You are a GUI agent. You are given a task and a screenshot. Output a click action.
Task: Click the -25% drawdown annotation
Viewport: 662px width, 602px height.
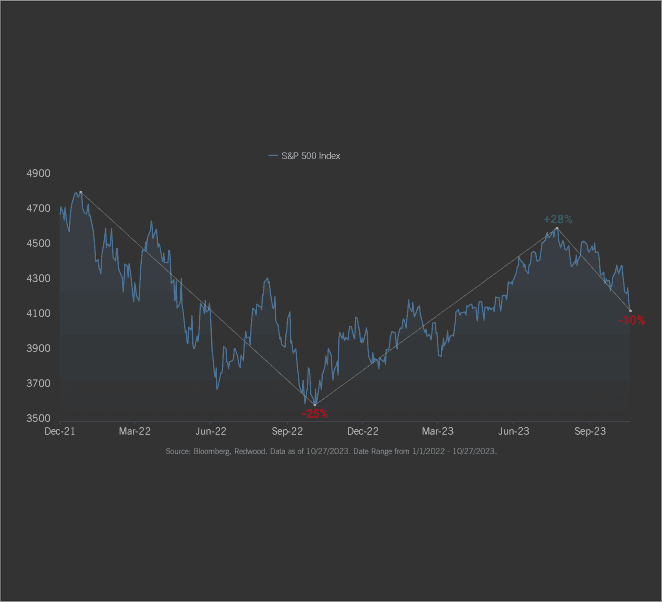tap(315, 414)
